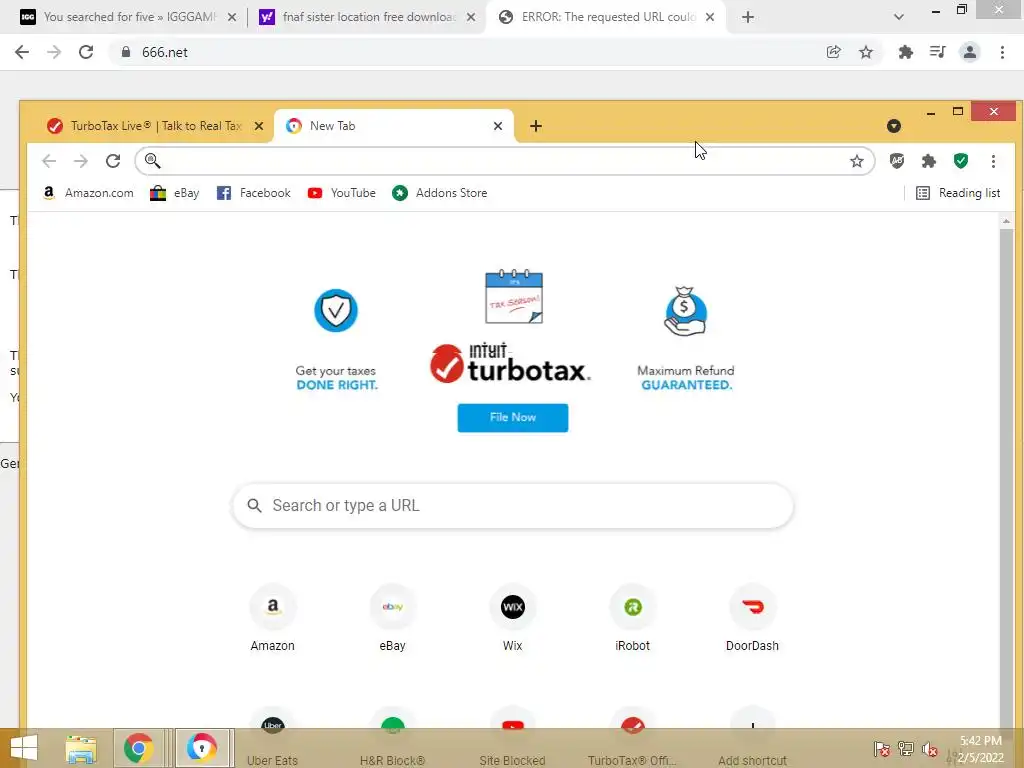Open Facebook bookmark
The image size is (1024, 768).
point(253,193)
